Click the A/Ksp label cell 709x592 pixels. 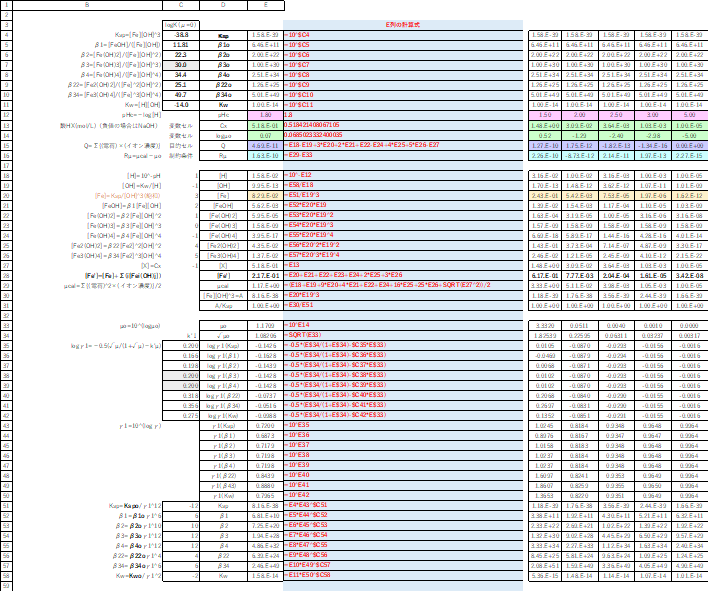(223, 305)
